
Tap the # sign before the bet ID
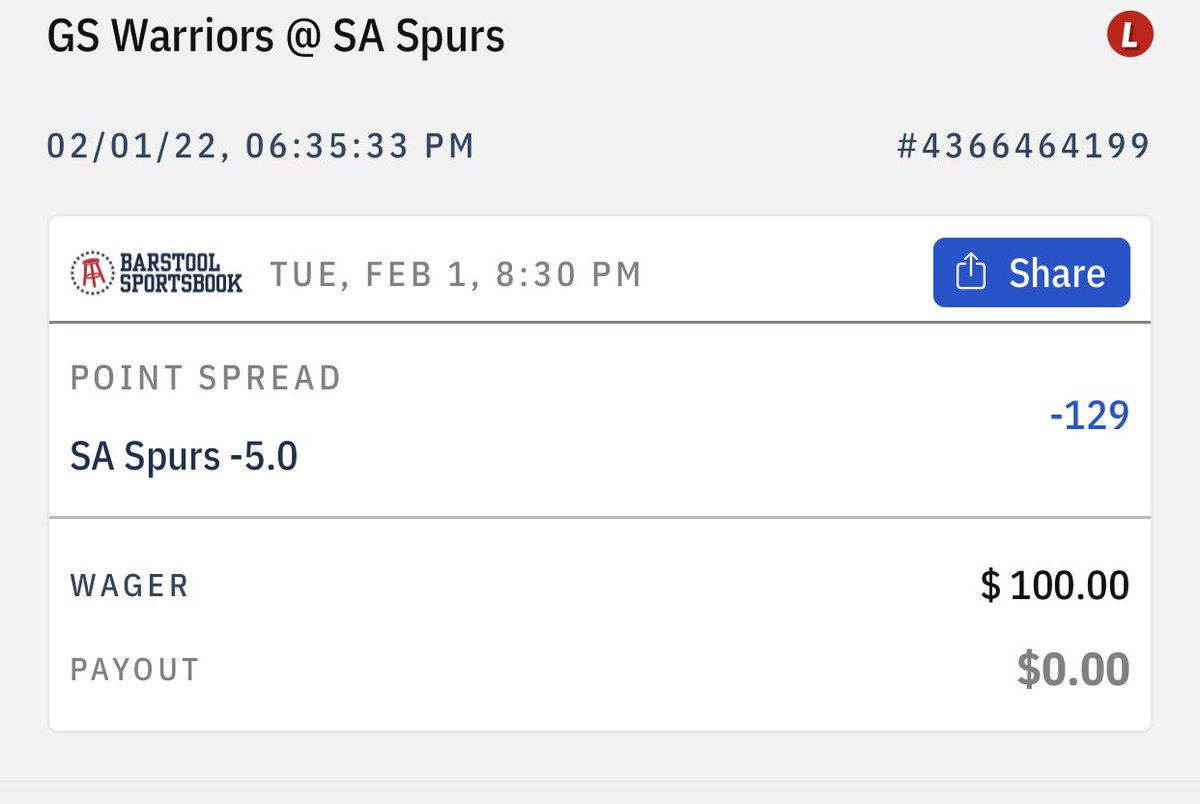click(909, 147)
